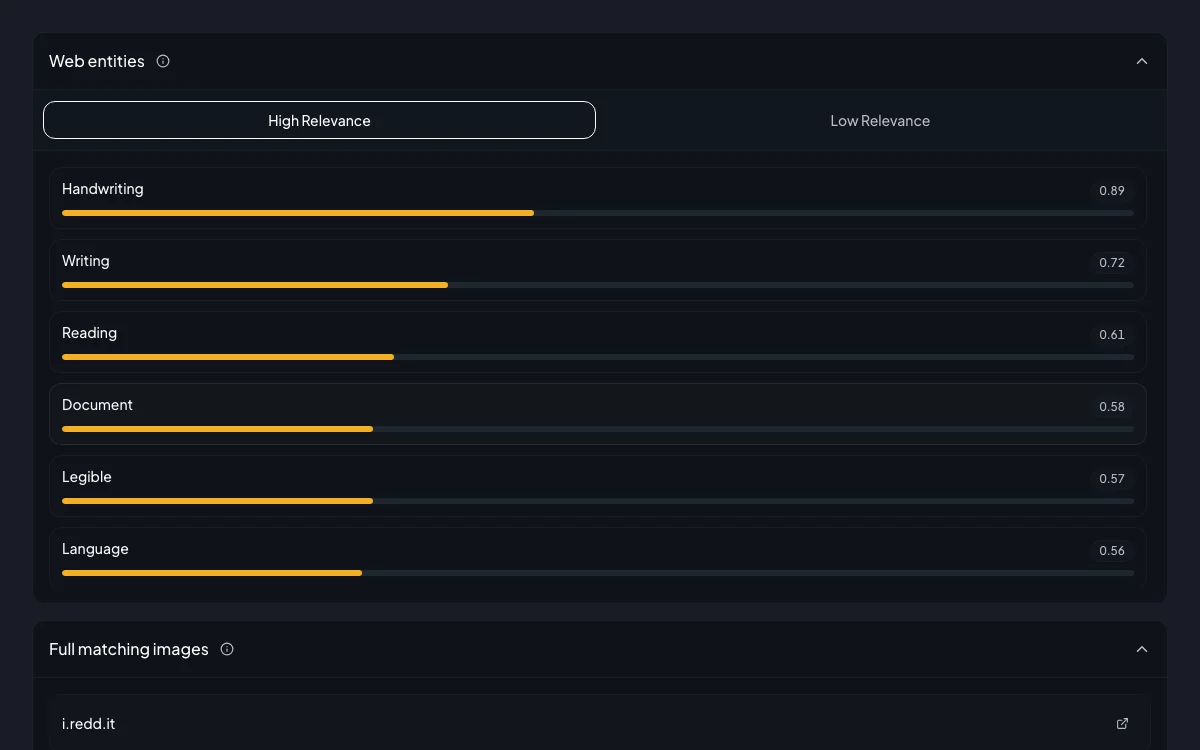The width and height of the screenshot is (1200, 750).
Task: Click the Reading relevance bar
Action: (598, 357)
